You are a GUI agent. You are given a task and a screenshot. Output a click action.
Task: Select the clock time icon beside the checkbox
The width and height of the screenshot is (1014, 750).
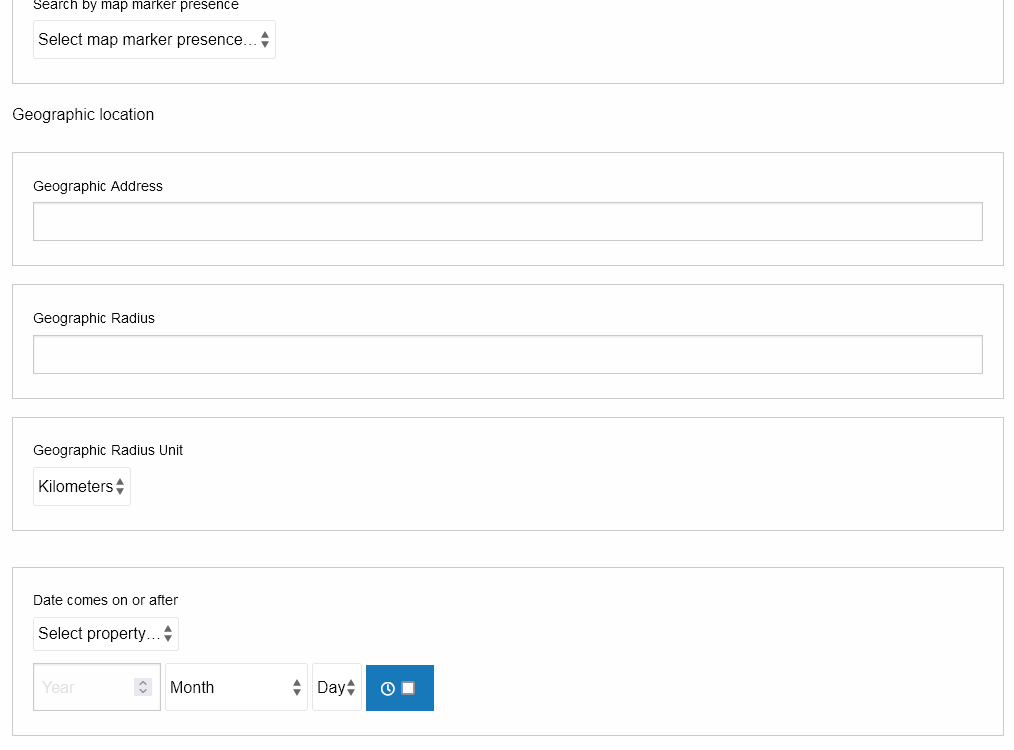pos(388,688)
